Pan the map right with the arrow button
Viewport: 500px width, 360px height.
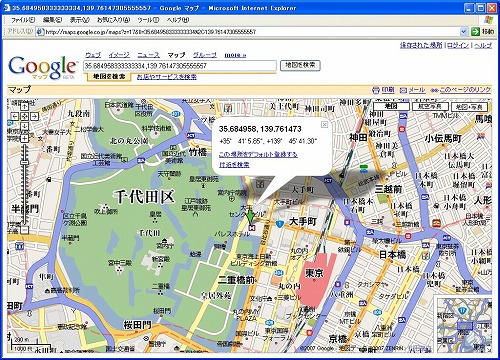coord(34,116)
